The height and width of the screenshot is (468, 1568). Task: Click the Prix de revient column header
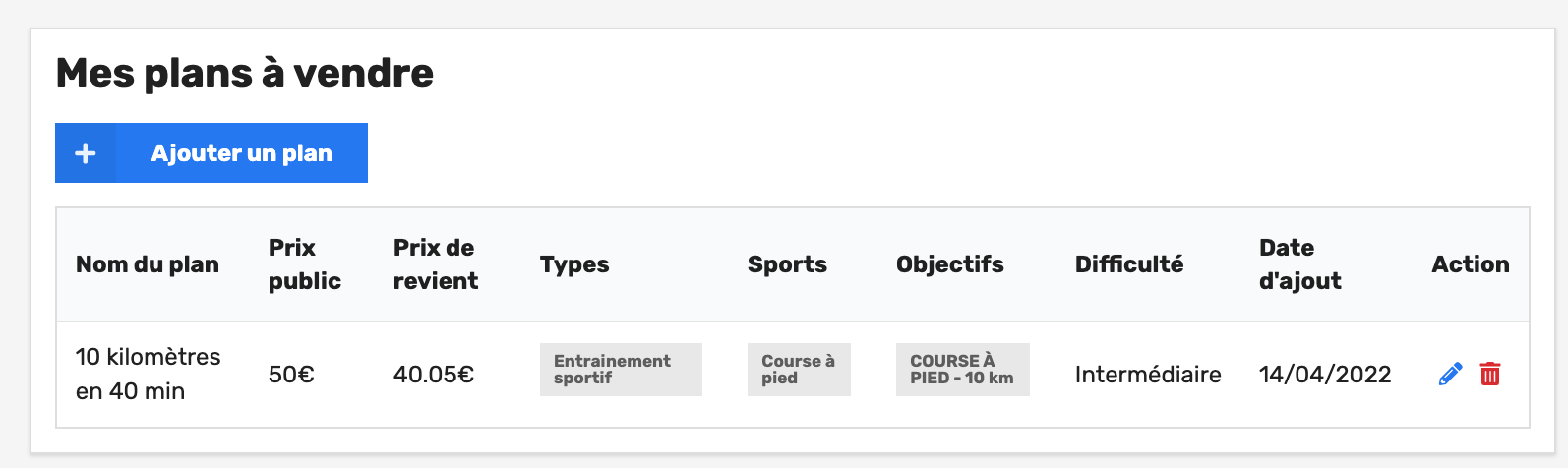point(436,264)
